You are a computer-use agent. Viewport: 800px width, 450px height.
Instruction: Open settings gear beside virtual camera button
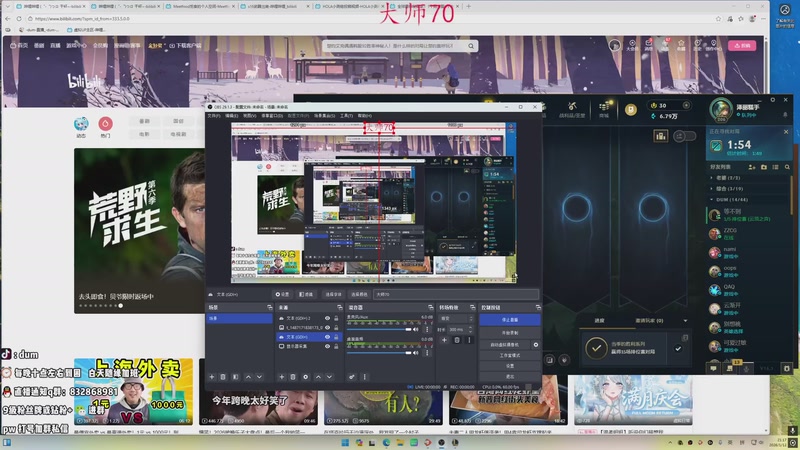point(536,344)
